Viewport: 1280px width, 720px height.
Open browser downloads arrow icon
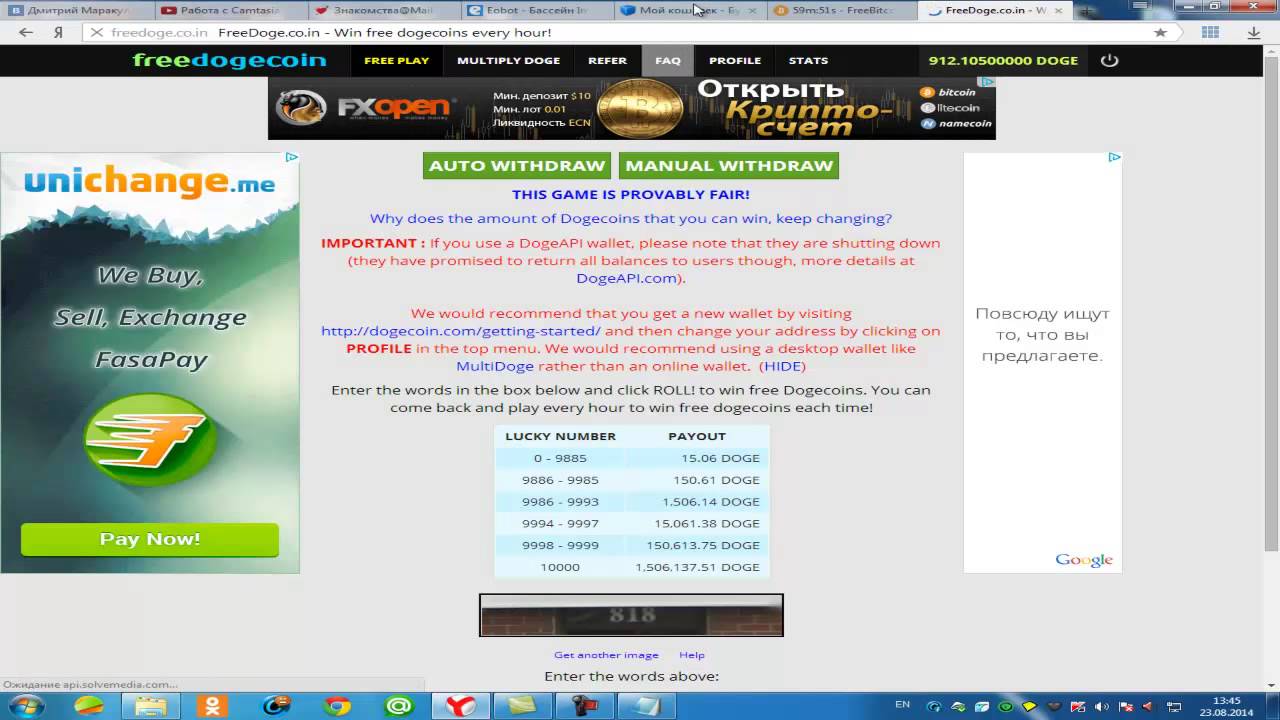[x=1255, y=32]
